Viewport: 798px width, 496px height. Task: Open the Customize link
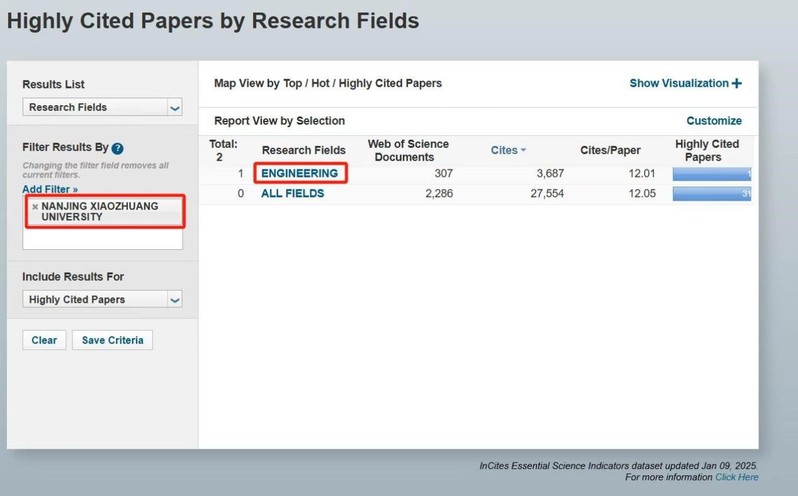[x=714, y=121]
